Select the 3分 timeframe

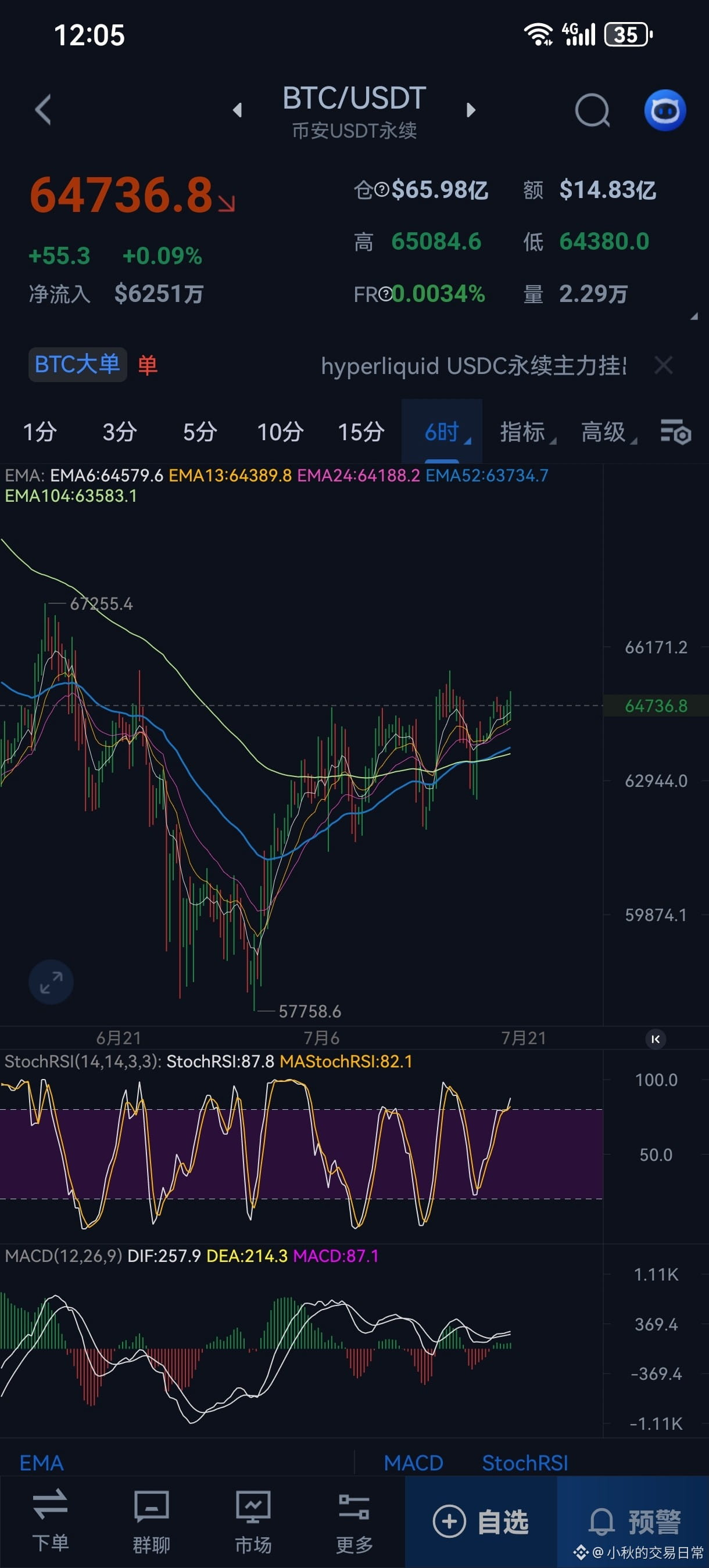click(119, 432)
